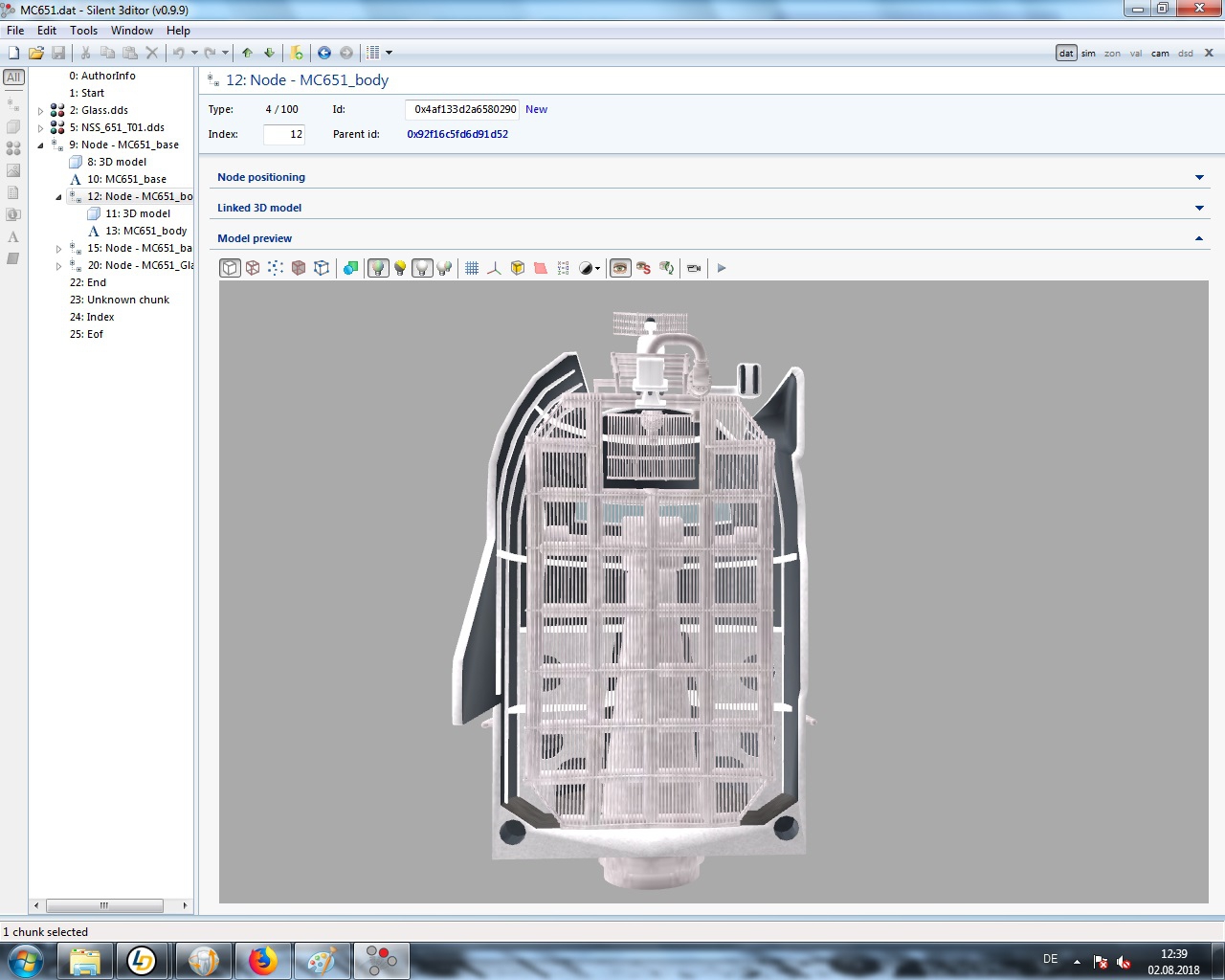The width and height of the screenshot is (1225, 980).
Task: Filter the sidebar by label 'A' icon
Action: pyautogui.click(x=13, y=236)
